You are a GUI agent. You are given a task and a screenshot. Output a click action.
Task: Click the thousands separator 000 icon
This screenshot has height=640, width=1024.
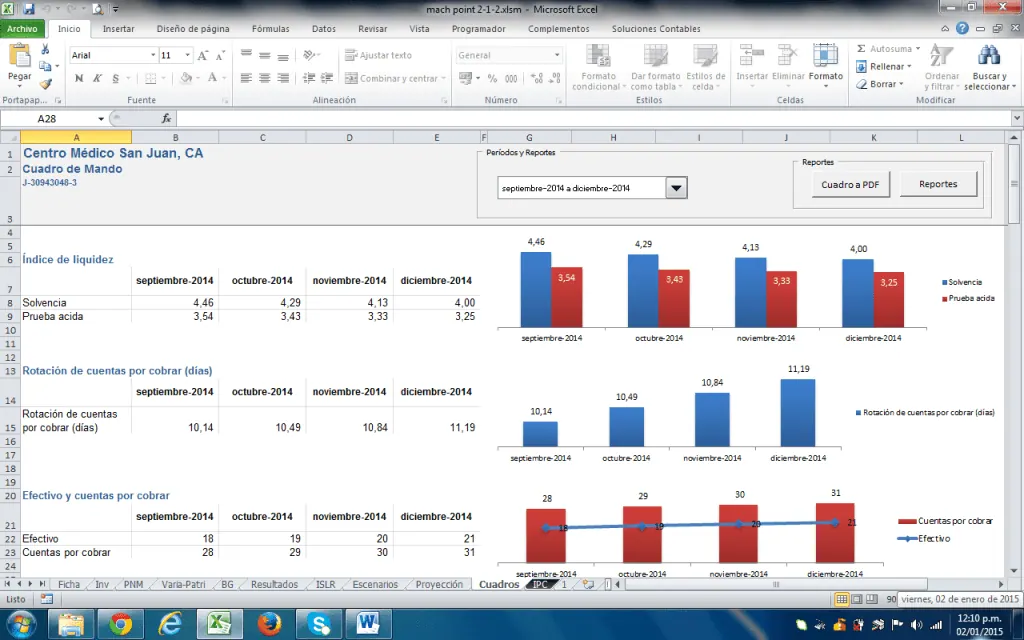pyautogui.click(x=511, y=78)
